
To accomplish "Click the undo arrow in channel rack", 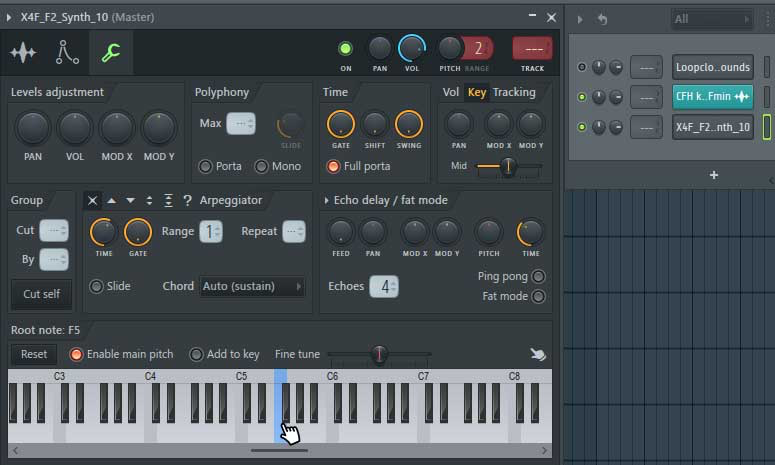I will coord(602,19).
